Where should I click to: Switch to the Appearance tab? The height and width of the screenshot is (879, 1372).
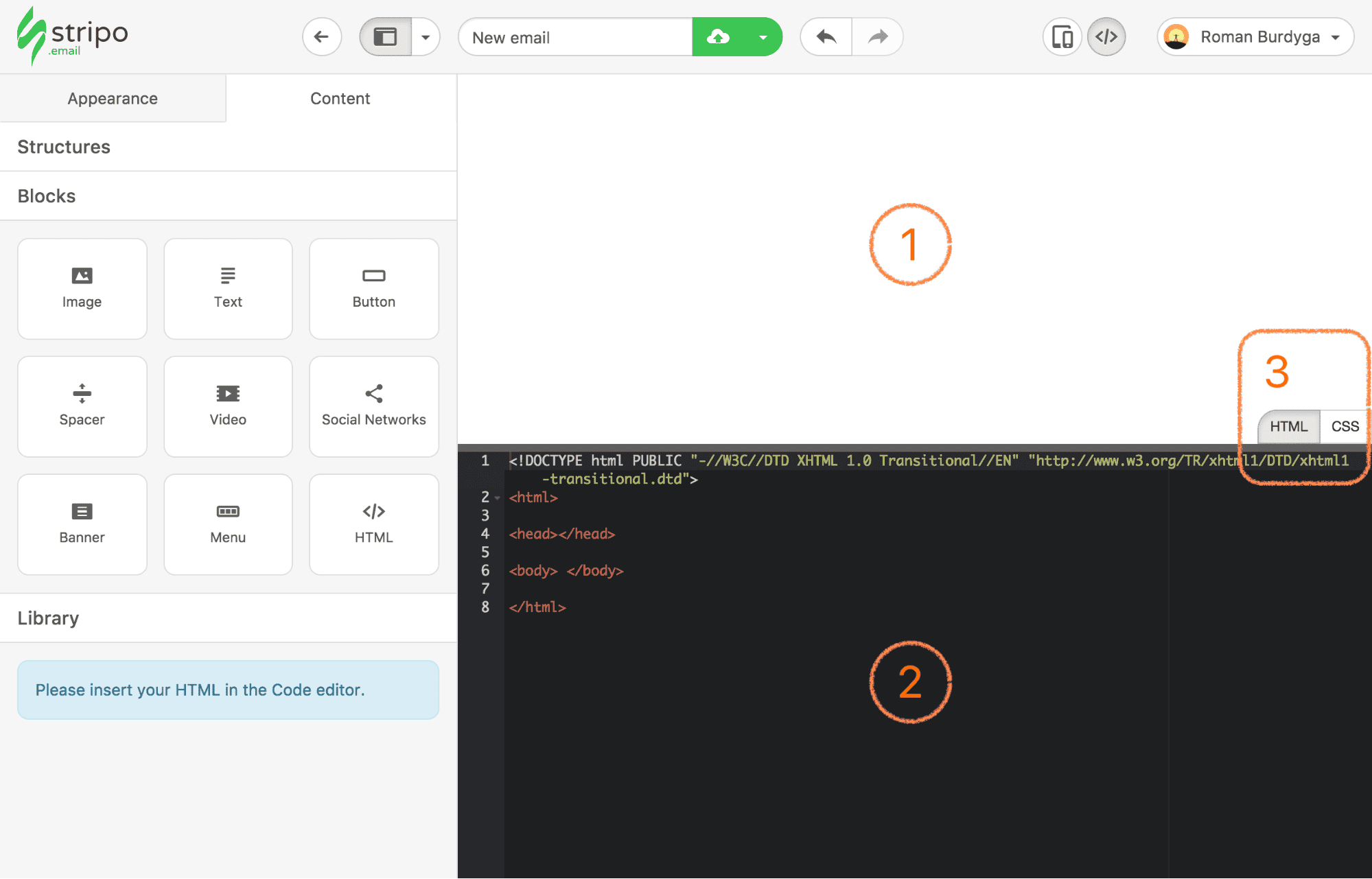coord(112,98)
